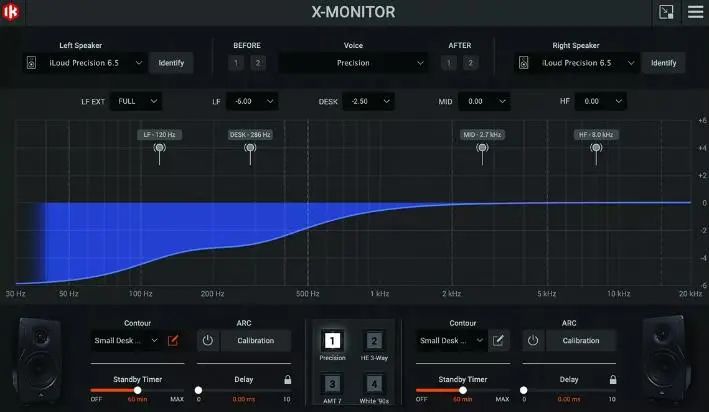The image size is (709, 412).
Task: Click the right Standby Timer 60 min value
Action: [463, 399]
